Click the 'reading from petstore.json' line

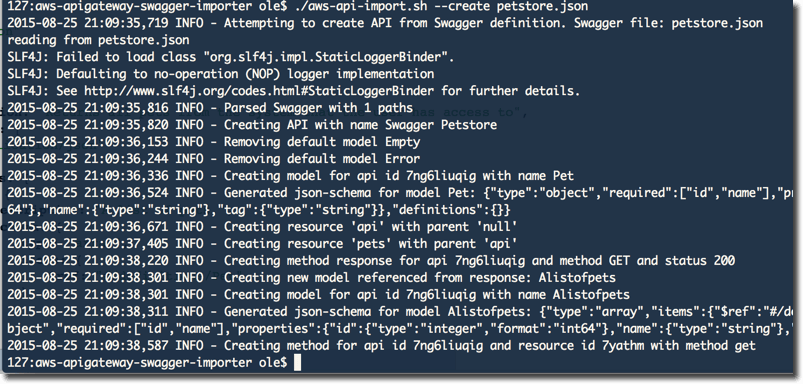[98, 40]
